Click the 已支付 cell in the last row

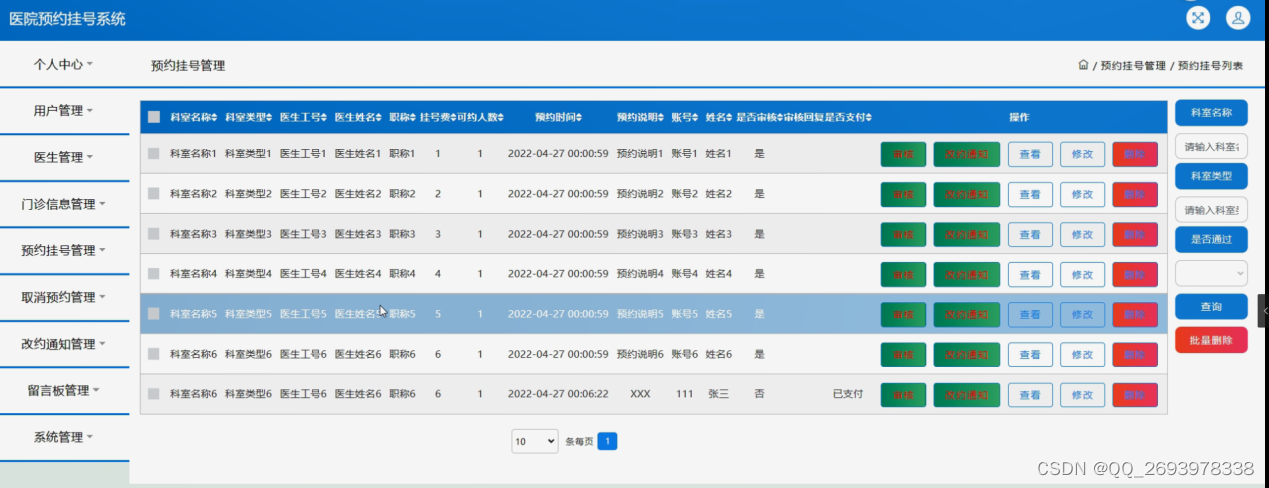tap(847, 394)
